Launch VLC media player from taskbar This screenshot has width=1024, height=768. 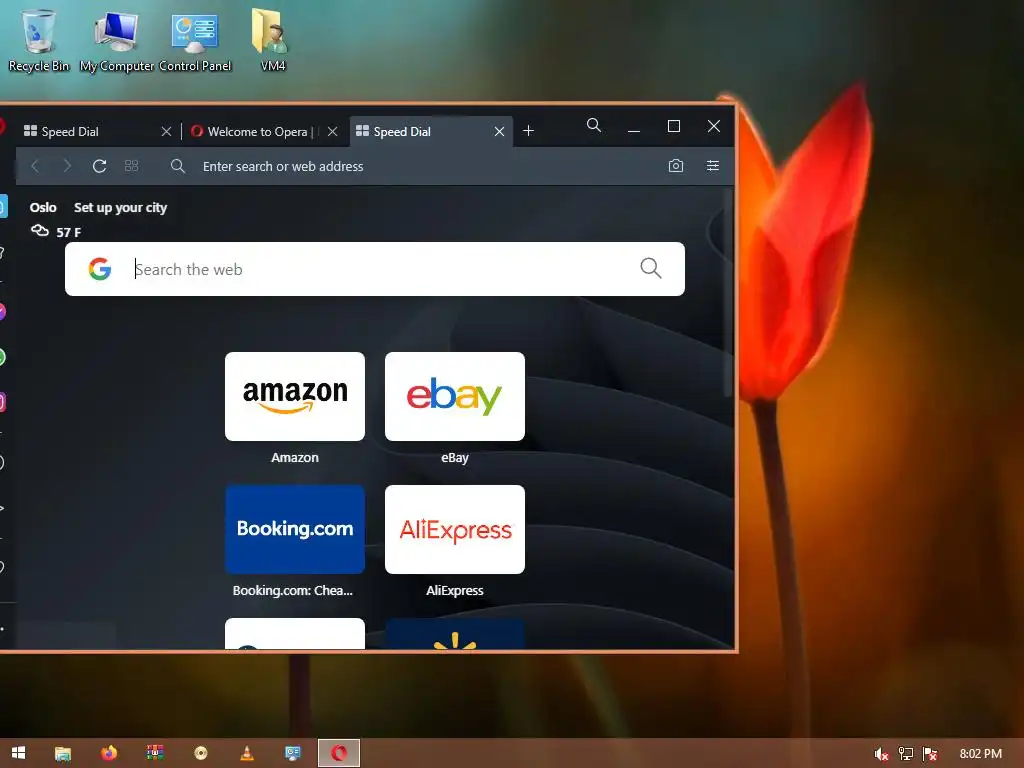tap(247, 753)
